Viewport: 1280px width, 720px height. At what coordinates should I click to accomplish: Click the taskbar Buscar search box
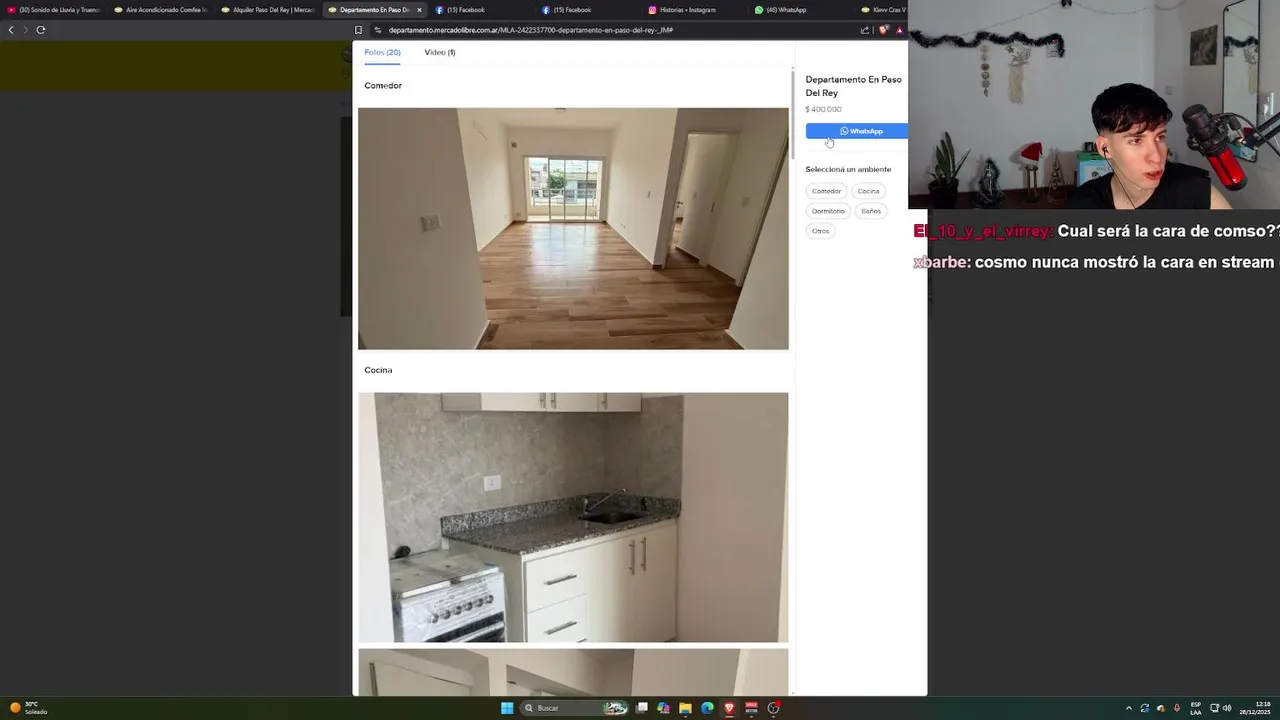click(575, 708)
